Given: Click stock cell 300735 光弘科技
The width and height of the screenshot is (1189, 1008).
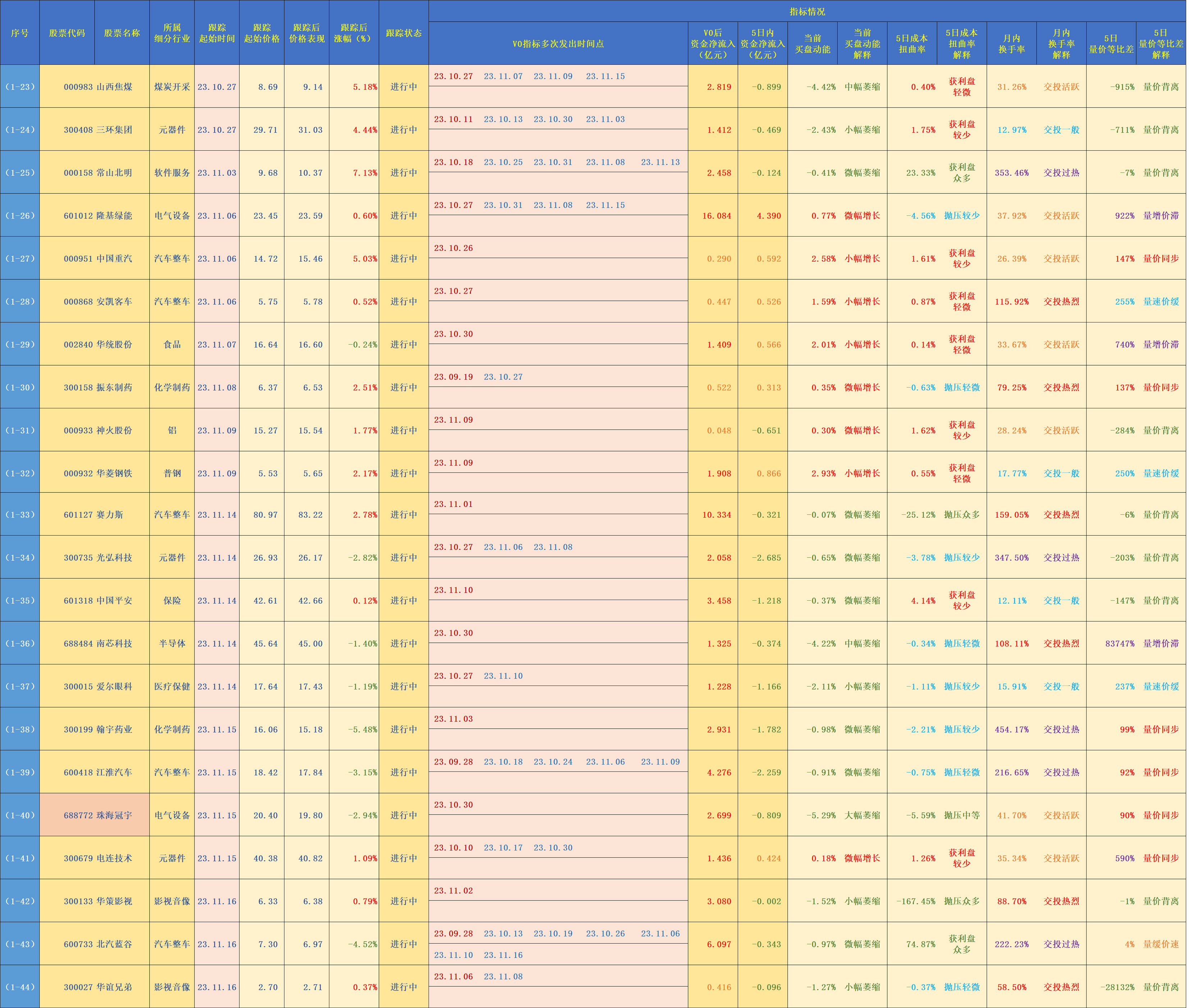Looking at the screenshot, I should click(95, 557).
